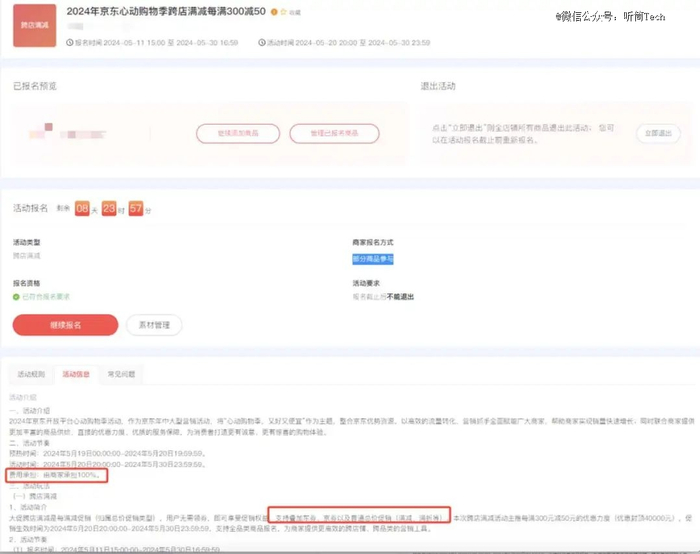Click the 报名资格 label
The width and height of the screenshot is (700, 554).
27,283
